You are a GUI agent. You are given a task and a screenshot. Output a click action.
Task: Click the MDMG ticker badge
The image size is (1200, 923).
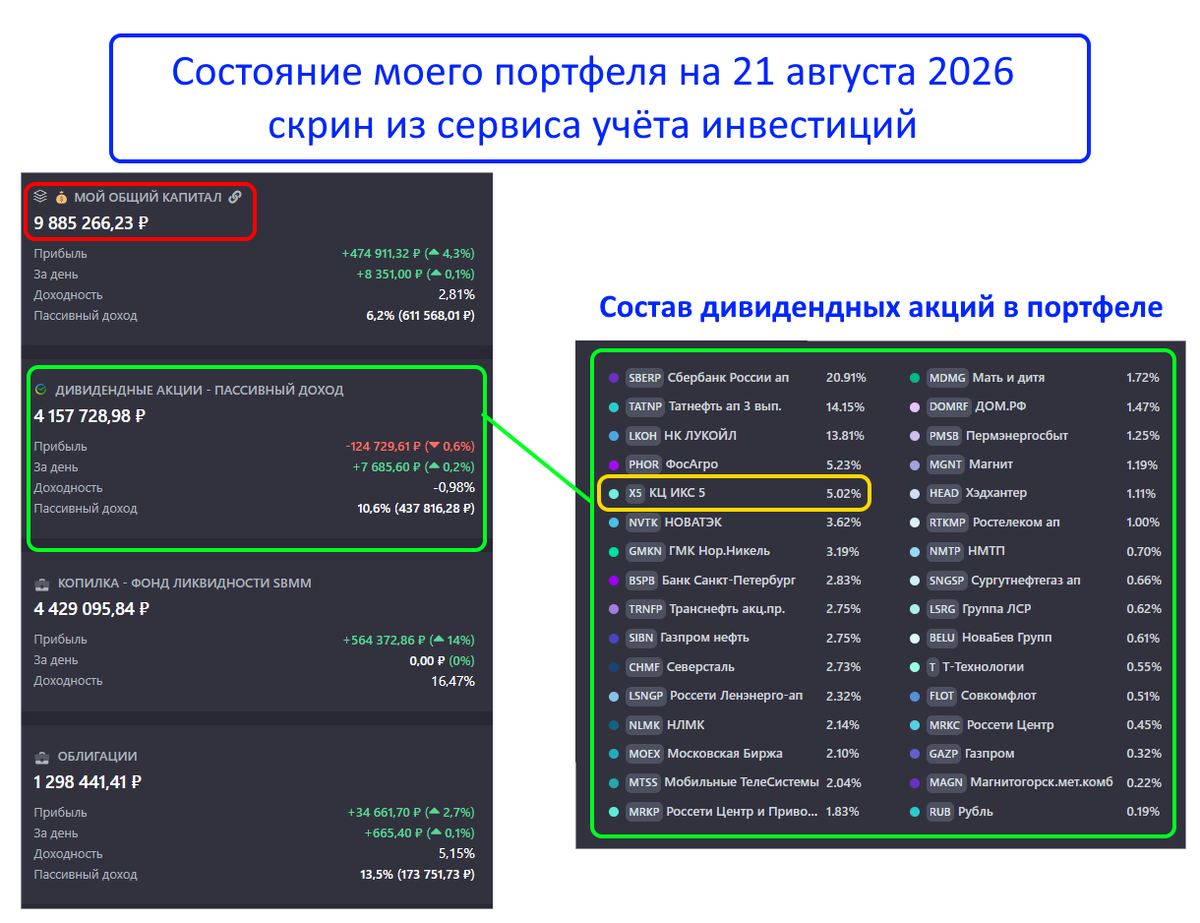(947, 378)
